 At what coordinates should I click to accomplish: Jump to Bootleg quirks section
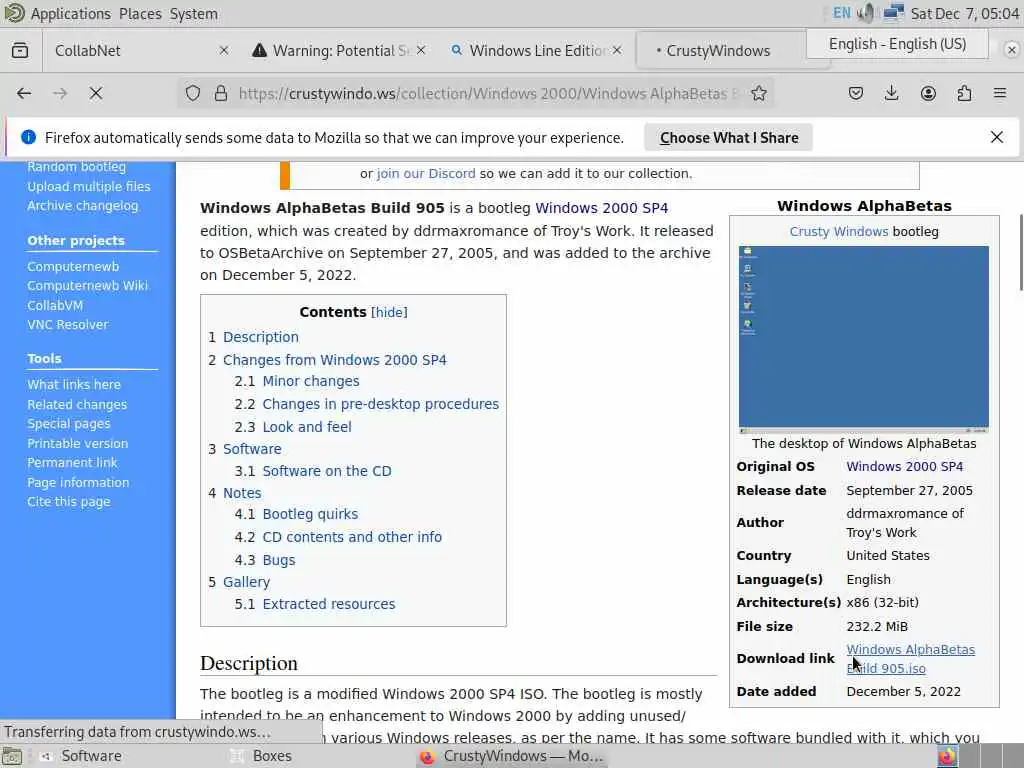tap(310, 514)
